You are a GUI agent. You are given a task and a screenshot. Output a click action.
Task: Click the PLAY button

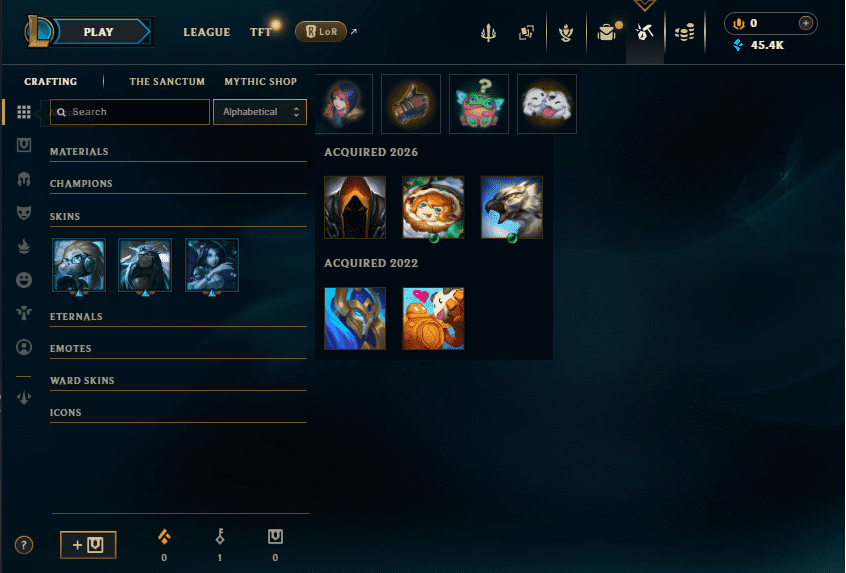pyautogui.click(x=98, y=32)
